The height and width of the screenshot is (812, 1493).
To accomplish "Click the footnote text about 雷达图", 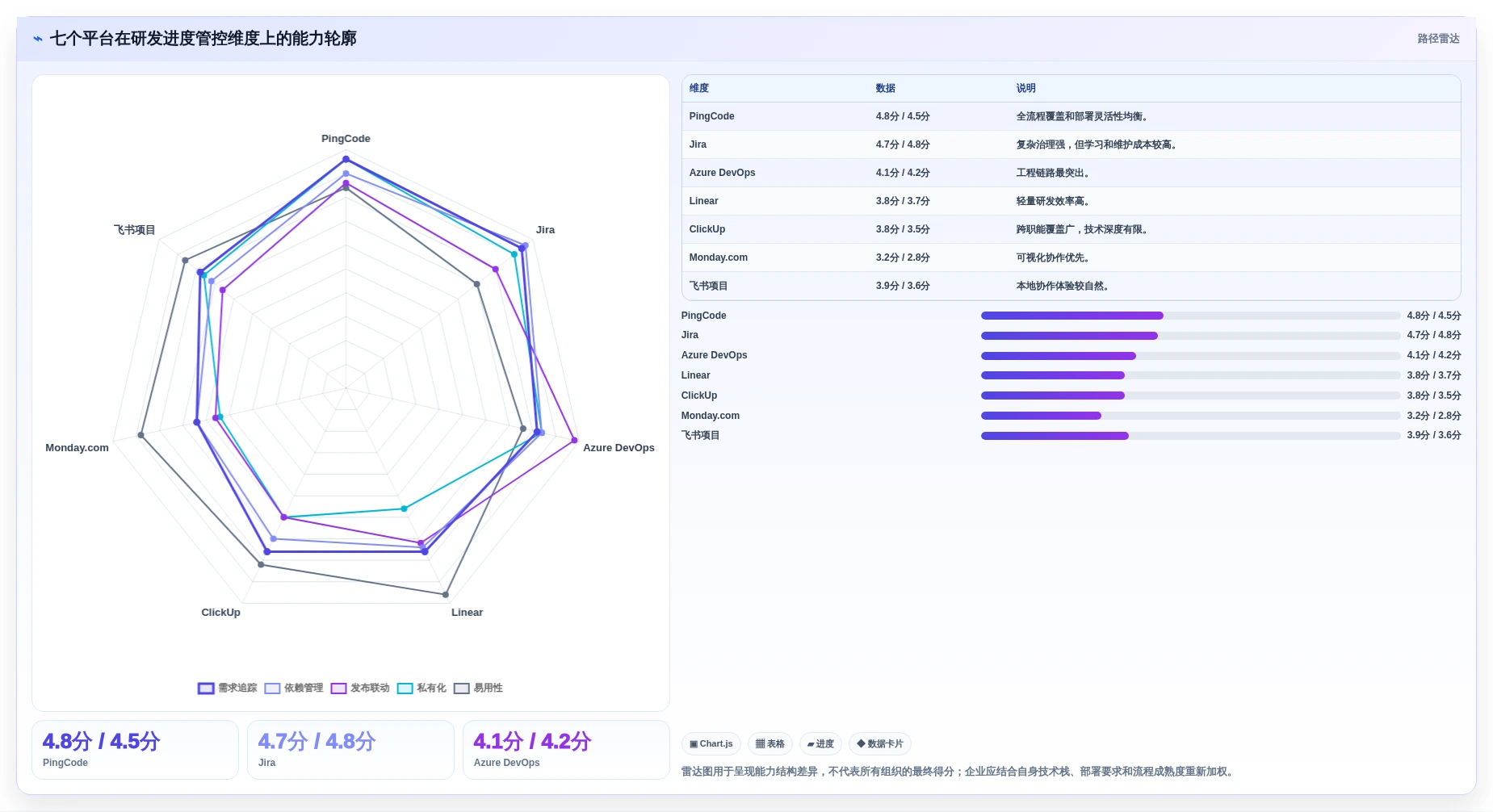I will (958, 772).
